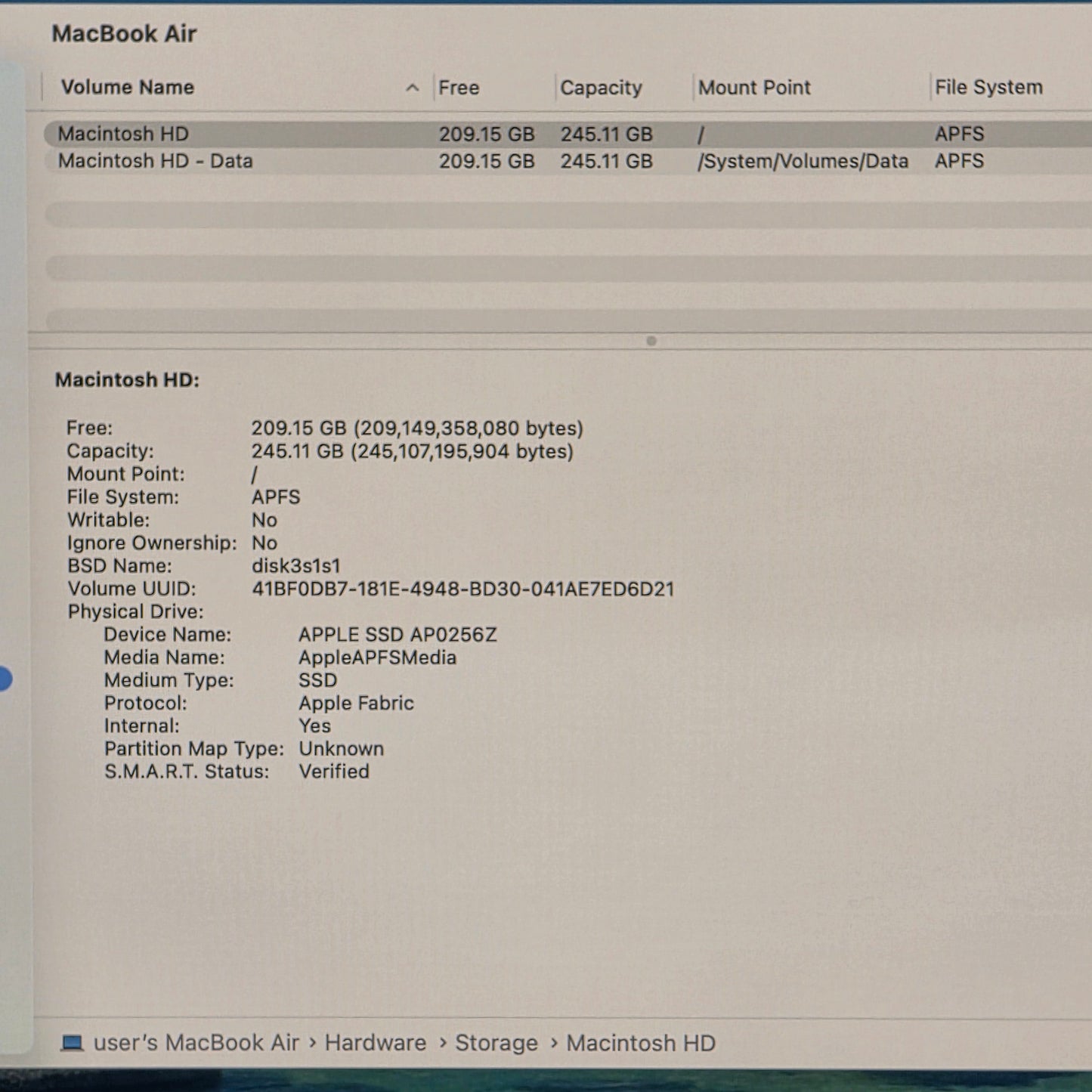
Task: Sort by the Volume Name column header
Action: (128, 88)
